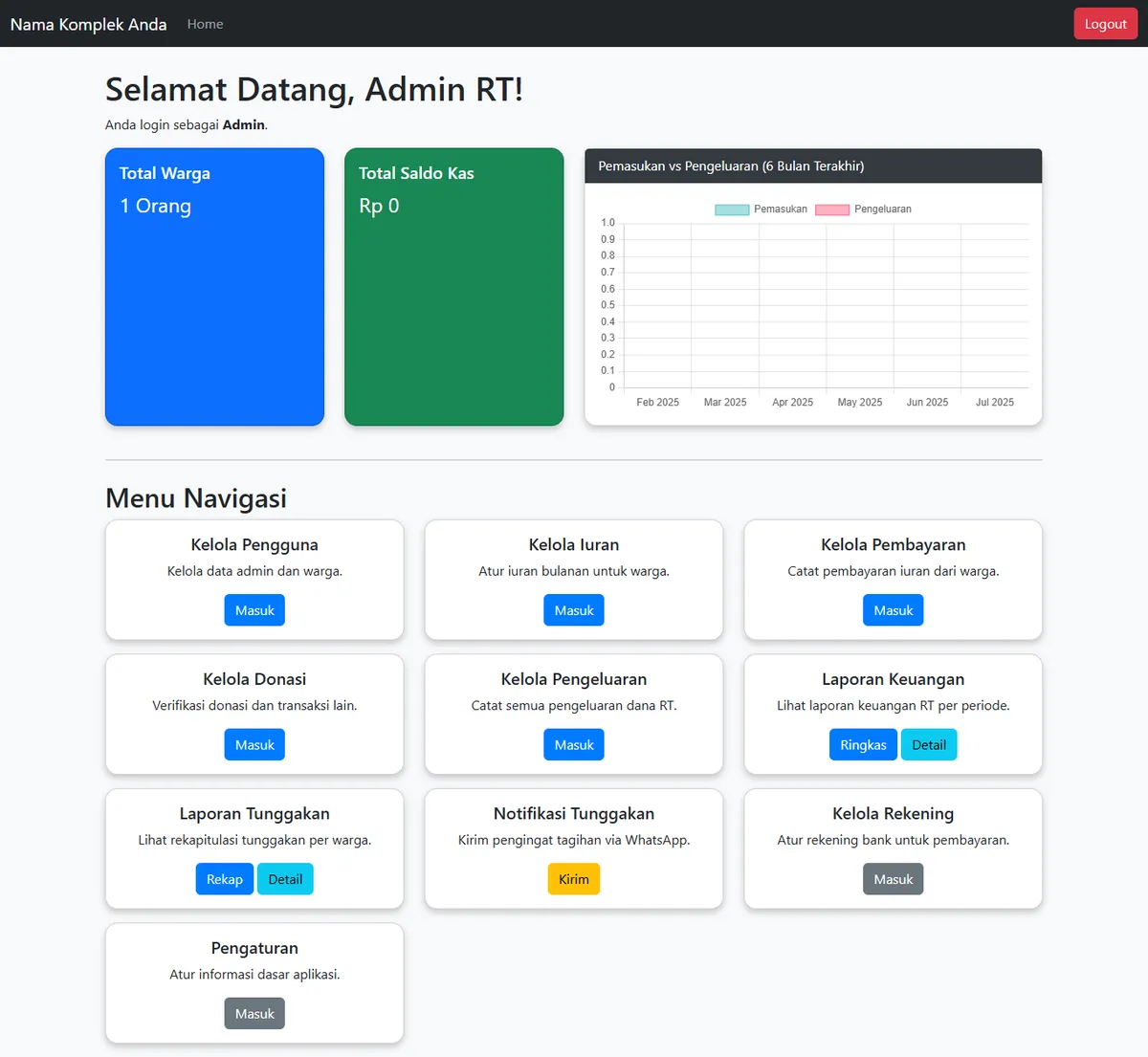This screenshot has width=1148, height=1057.
Task: Open the Home nav link
Action: 205,24
